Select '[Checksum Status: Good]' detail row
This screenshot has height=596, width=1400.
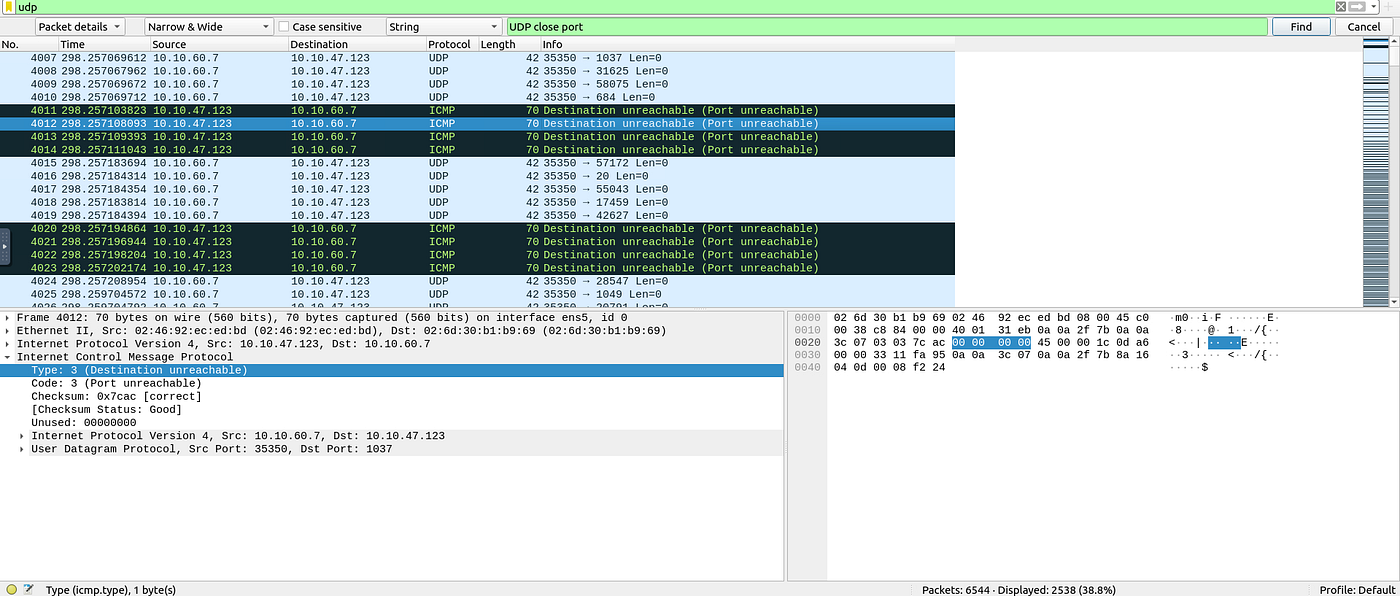pyautogui.click(x=391, y=409)
